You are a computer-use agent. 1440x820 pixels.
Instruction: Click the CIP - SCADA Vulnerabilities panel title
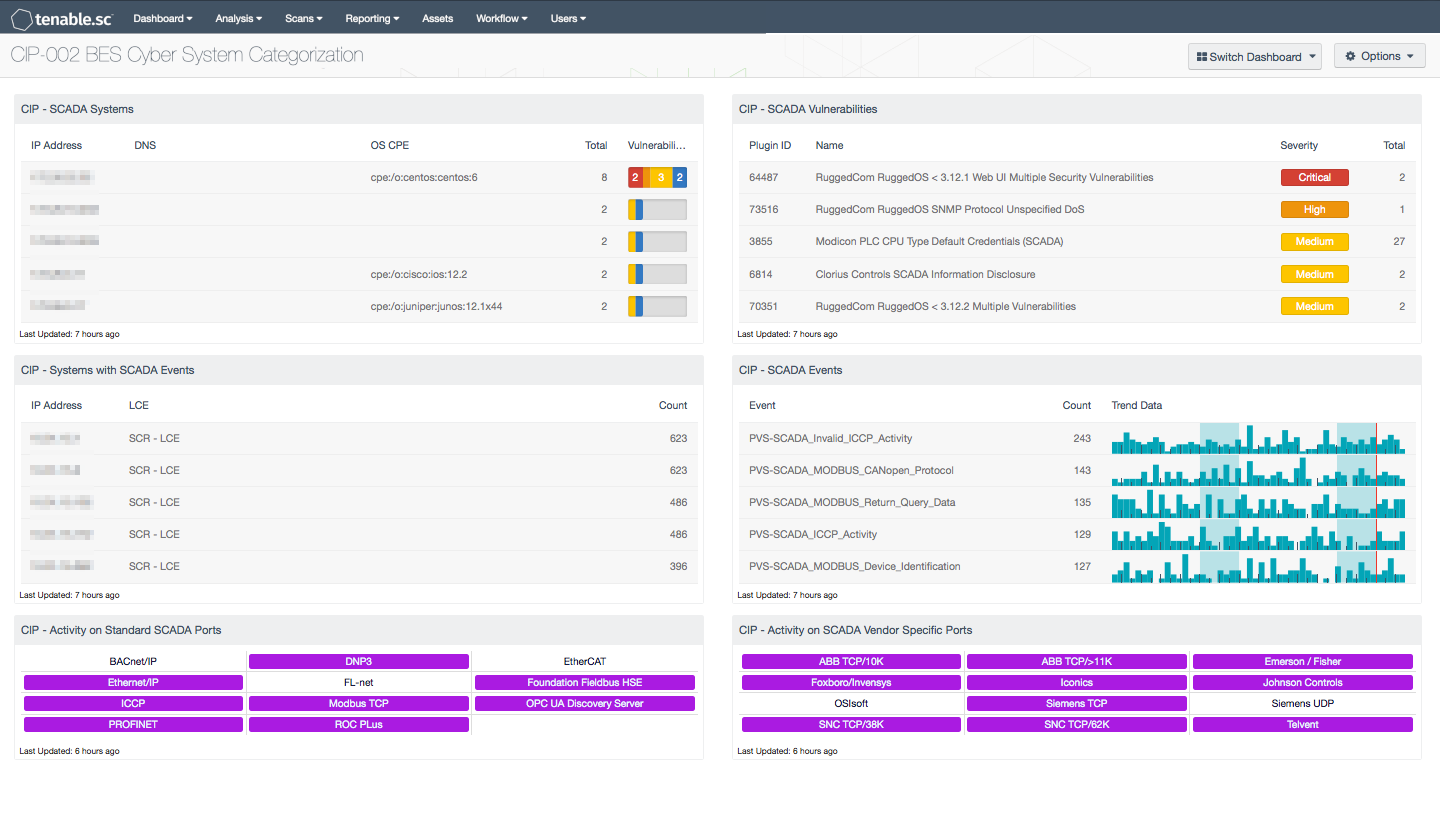[x=808, y=109]
